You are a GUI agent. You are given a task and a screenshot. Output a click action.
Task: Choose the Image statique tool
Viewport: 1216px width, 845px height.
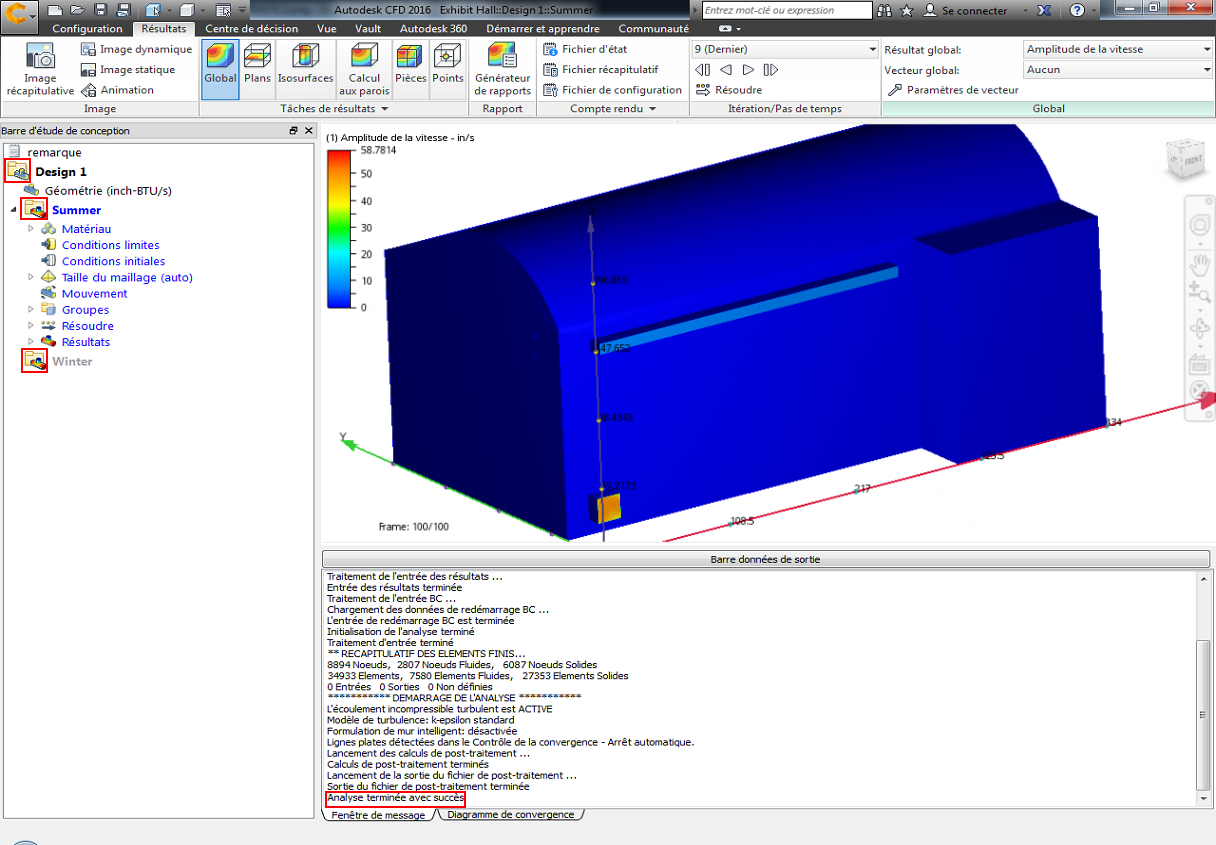[x=127, y=69]
